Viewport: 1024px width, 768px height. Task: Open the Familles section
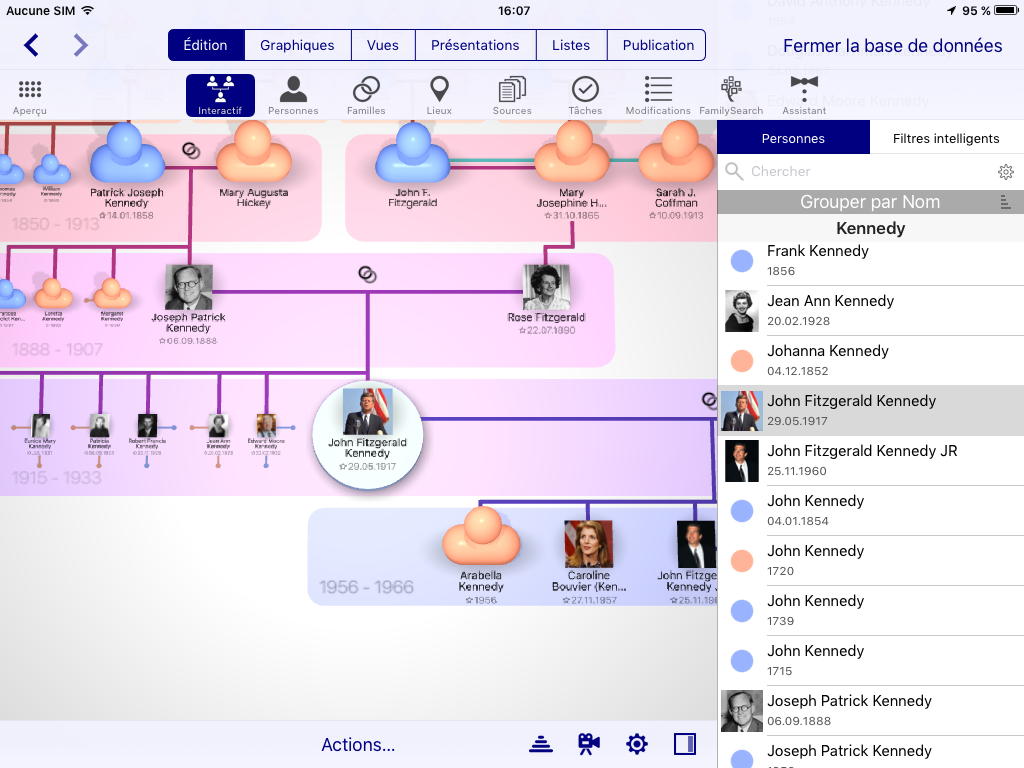pos(366,95)
